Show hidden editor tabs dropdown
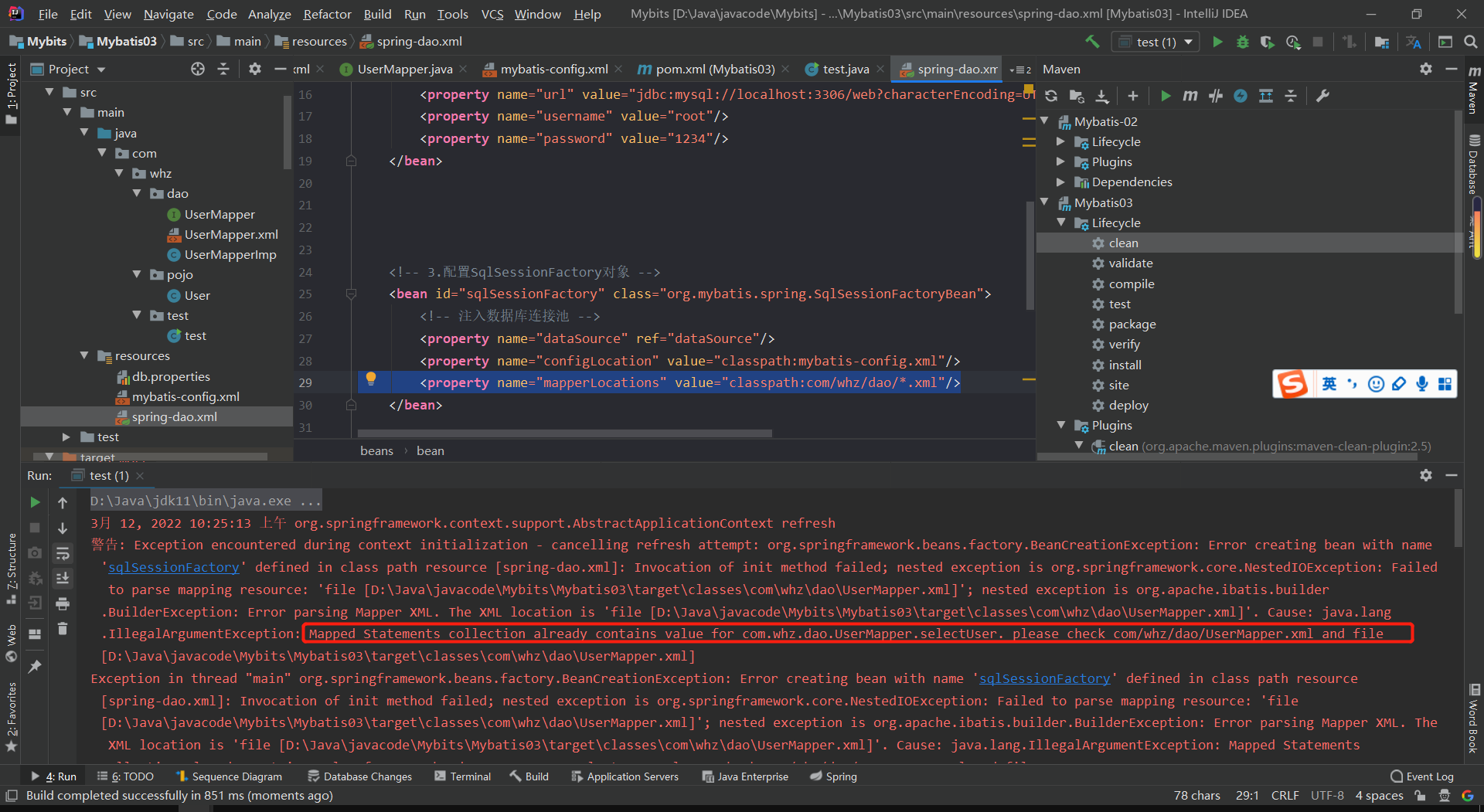Viewport: 1484px width, 812px height. point(1020,70)
